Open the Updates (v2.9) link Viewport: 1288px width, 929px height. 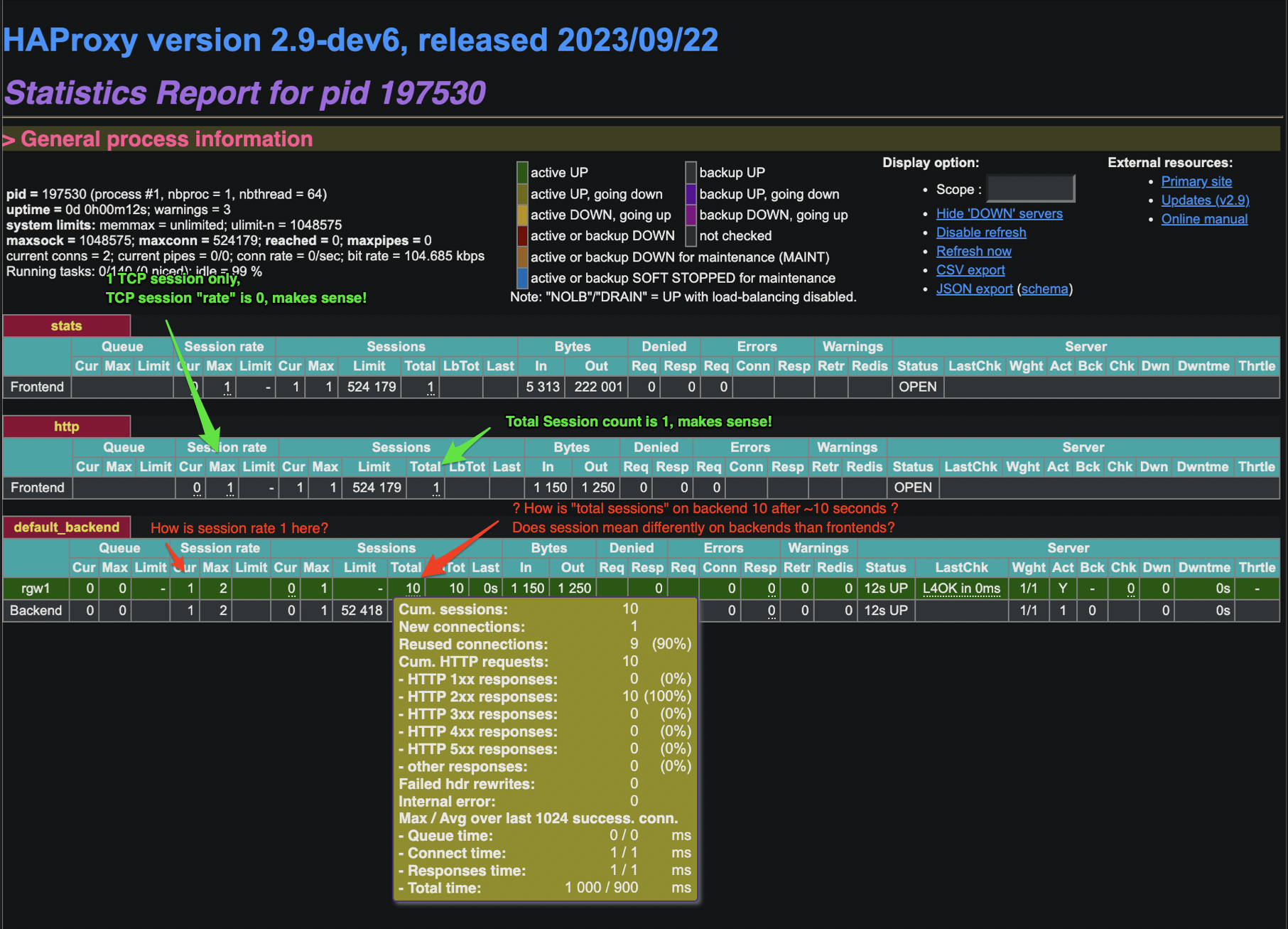(1205, 200)
